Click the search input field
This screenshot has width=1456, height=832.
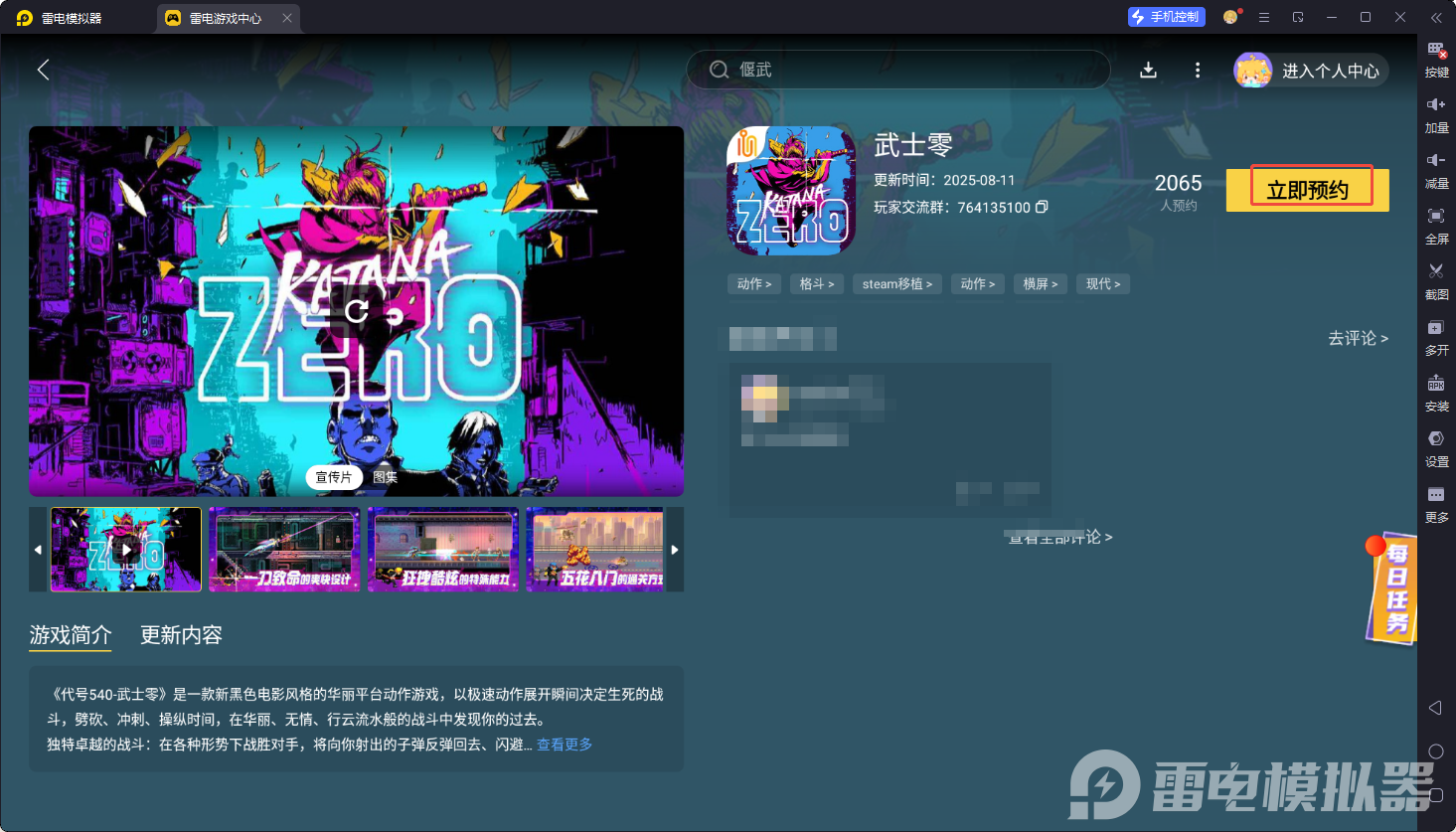[x=898, y=70]
